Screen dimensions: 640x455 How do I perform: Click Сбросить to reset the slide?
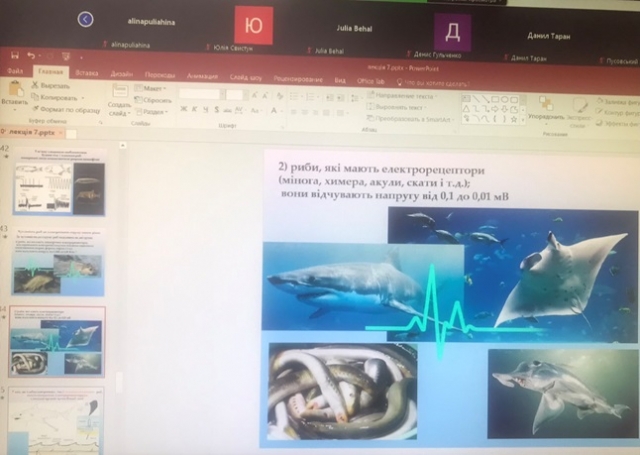[153, 100]
